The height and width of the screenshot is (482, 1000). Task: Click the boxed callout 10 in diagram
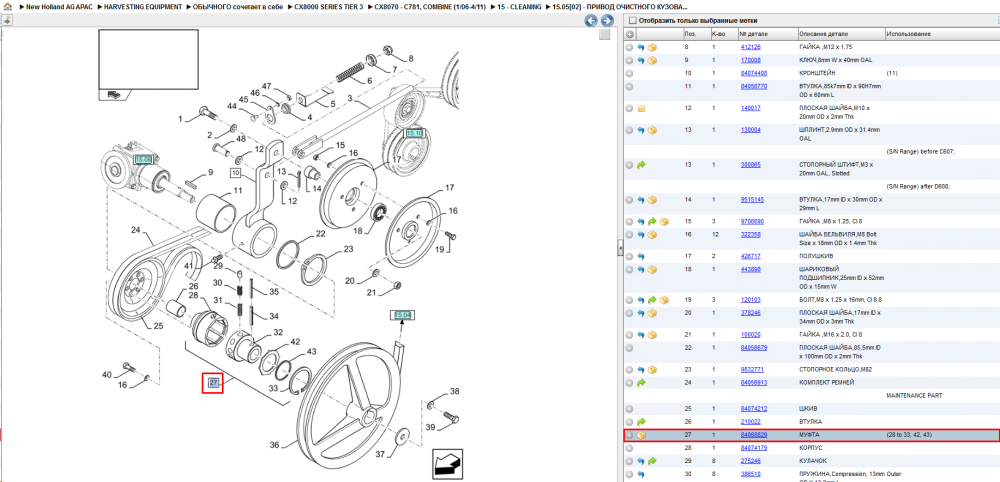tap(235, 173)
